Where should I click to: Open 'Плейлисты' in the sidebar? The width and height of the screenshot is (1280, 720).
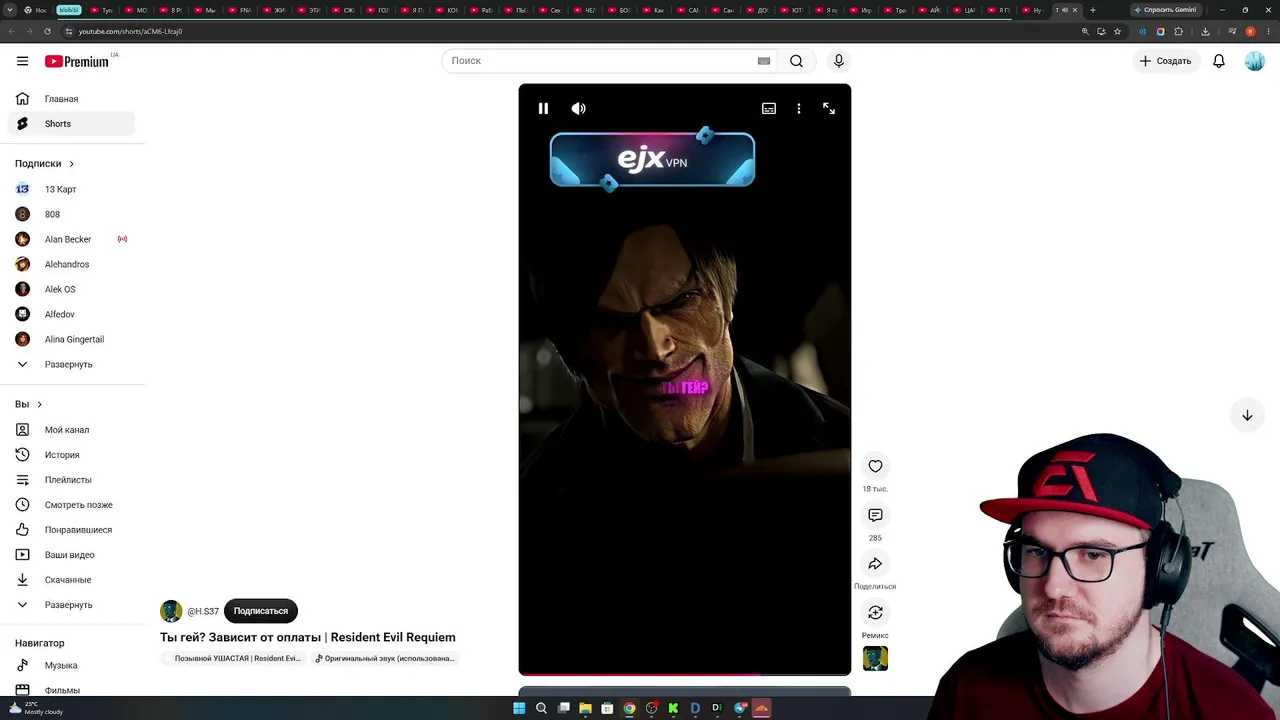click(x=71, y=480)
